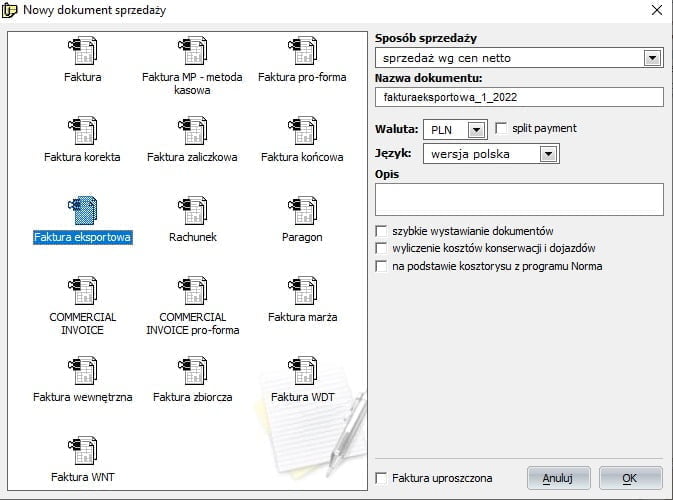Screen dimensions: 673x500
Task: Open the Język language dropdown
Action: point(549,154)
